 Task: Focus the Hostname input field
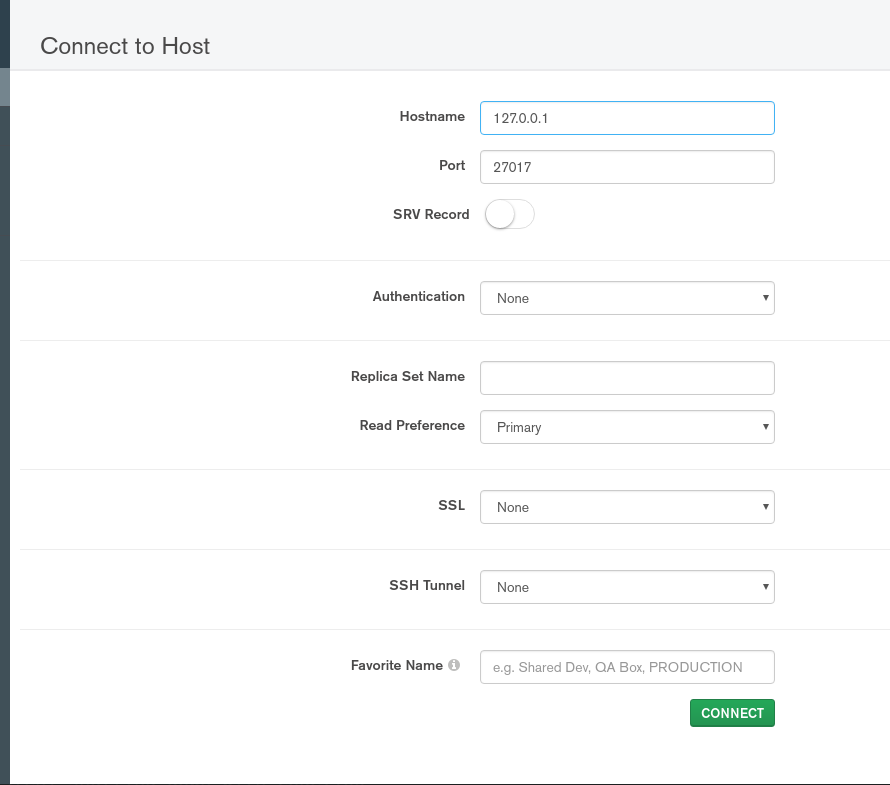coord(627,118)
